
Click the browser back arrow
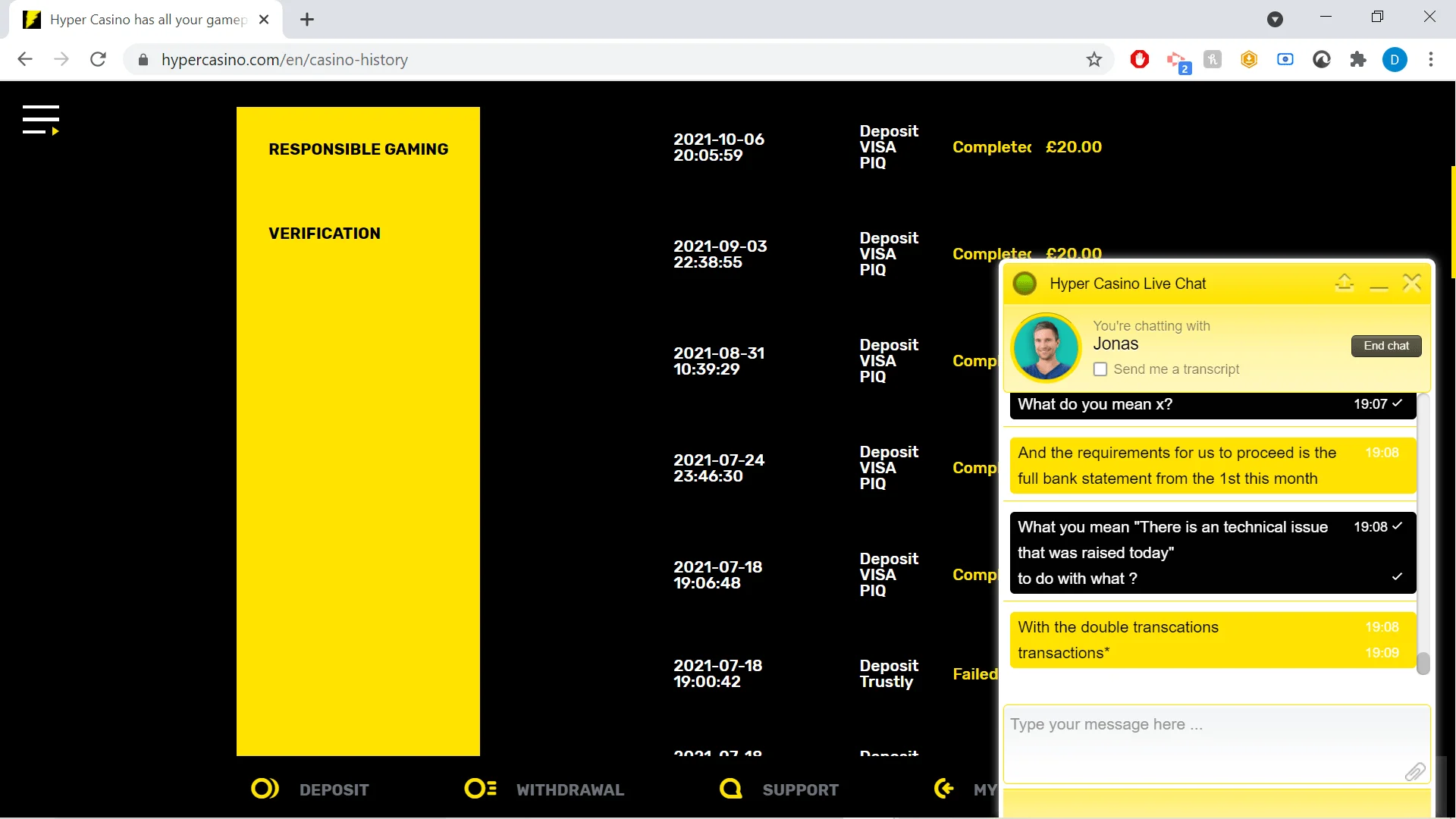coord(25,59)
